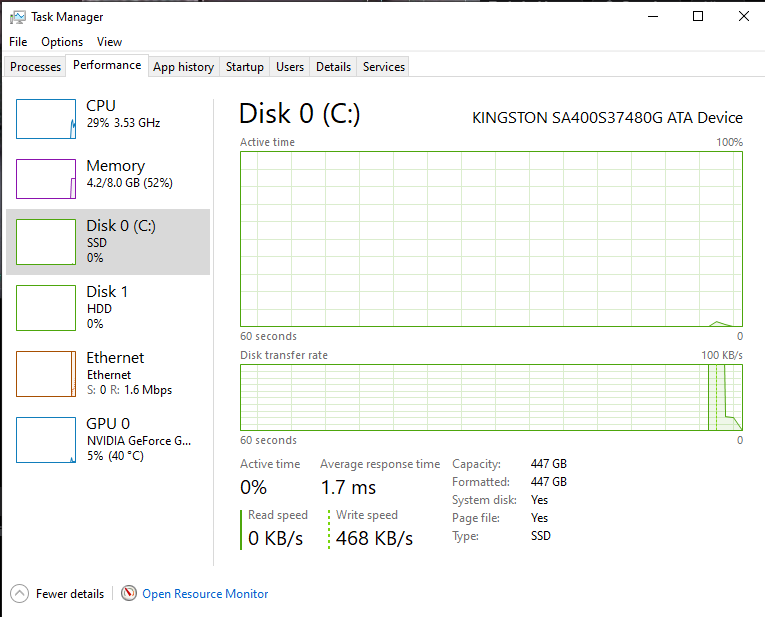Select the Disk 1 HDD entry
The height and width of the screenshot is (617, 765).
(108, 308)
